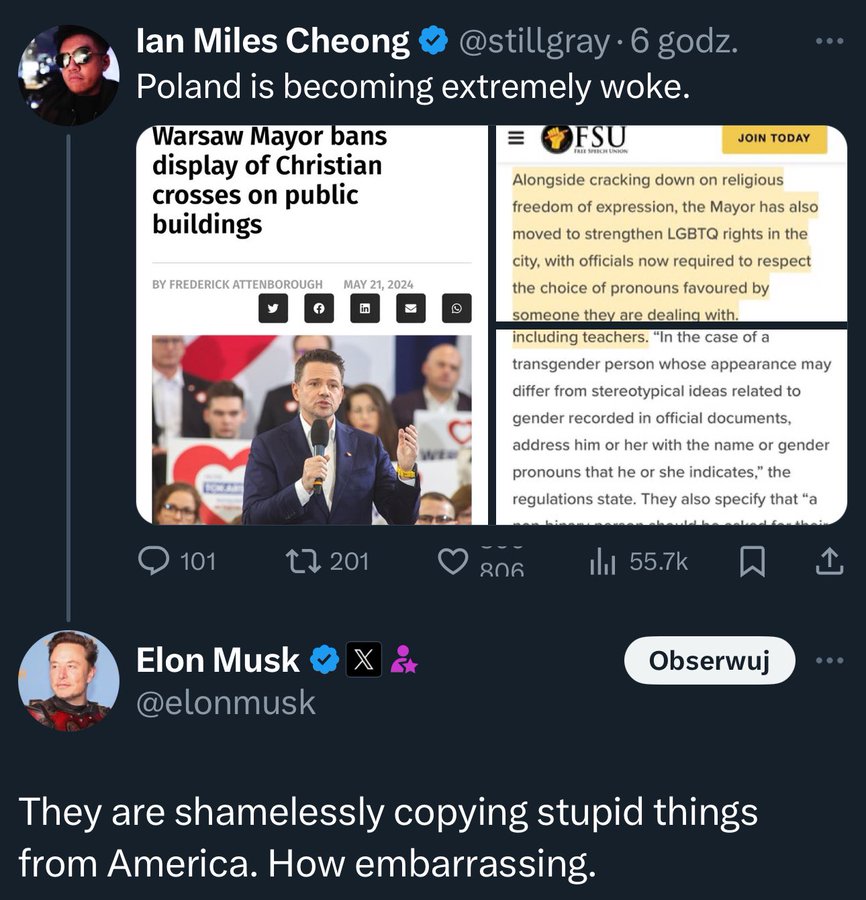Share the tweet via upload icon
Image resolution: width=866 pixels, height=900 pixels.
829,562
